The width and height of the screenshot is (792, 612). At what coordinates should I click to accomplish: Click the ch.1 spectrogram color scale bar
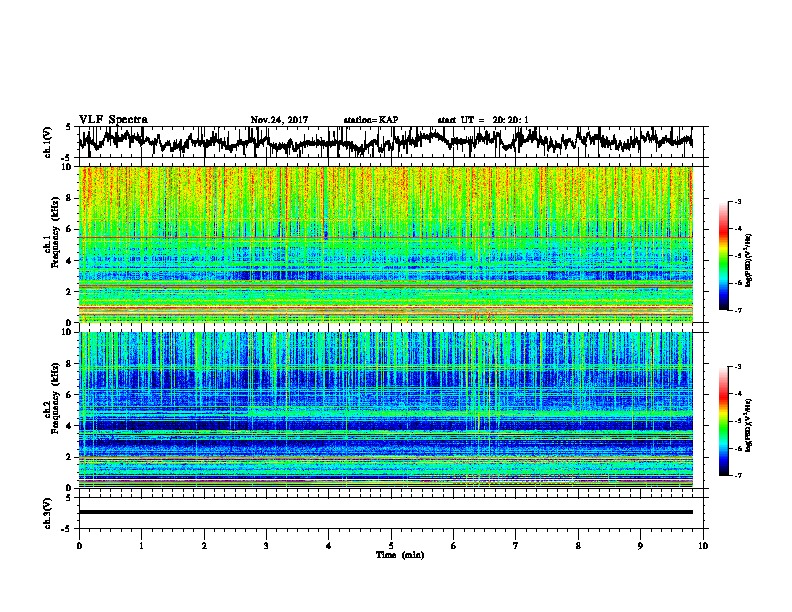tap(724, 256)
